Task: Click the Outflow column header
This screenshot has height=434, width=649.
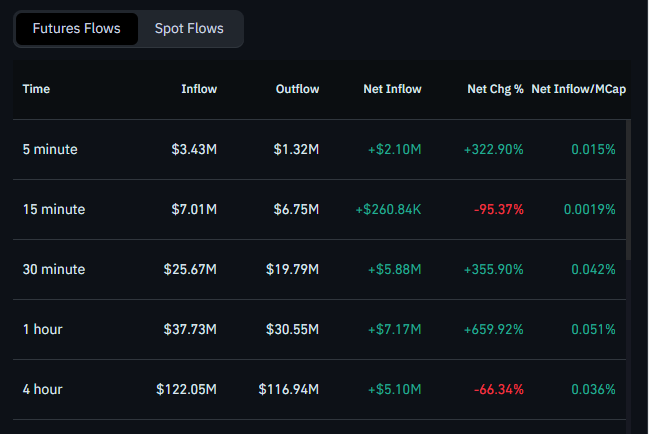Action: 297,89
